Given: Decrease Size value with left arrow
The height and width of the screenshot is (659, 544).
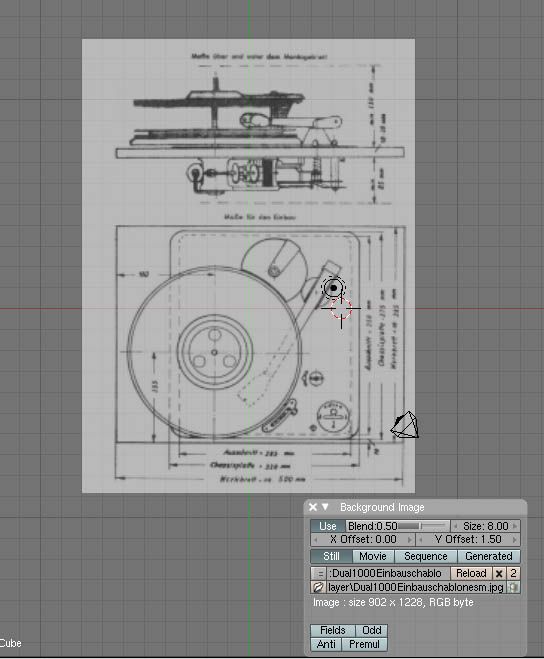Looking at the screenshot, I should click(x=454, y=526).
